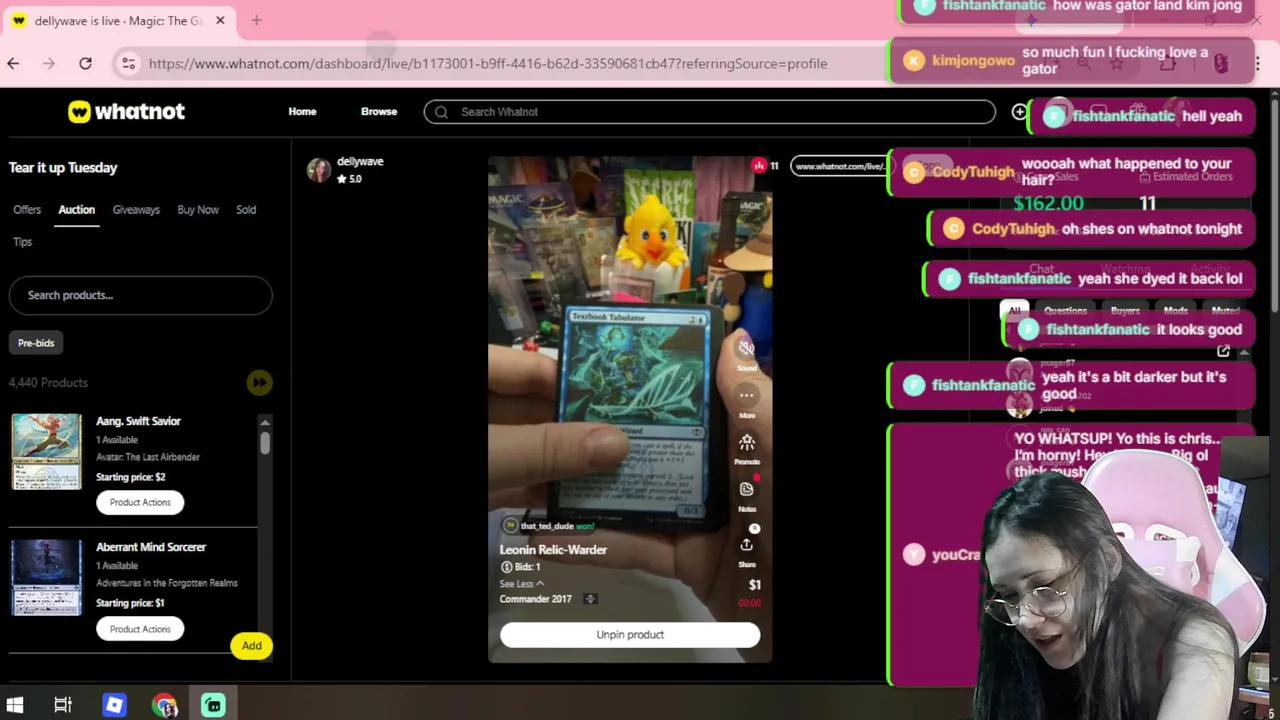Click that_ted_dude winner label
The image size is (1280, 720).
(x=556, y=526)
